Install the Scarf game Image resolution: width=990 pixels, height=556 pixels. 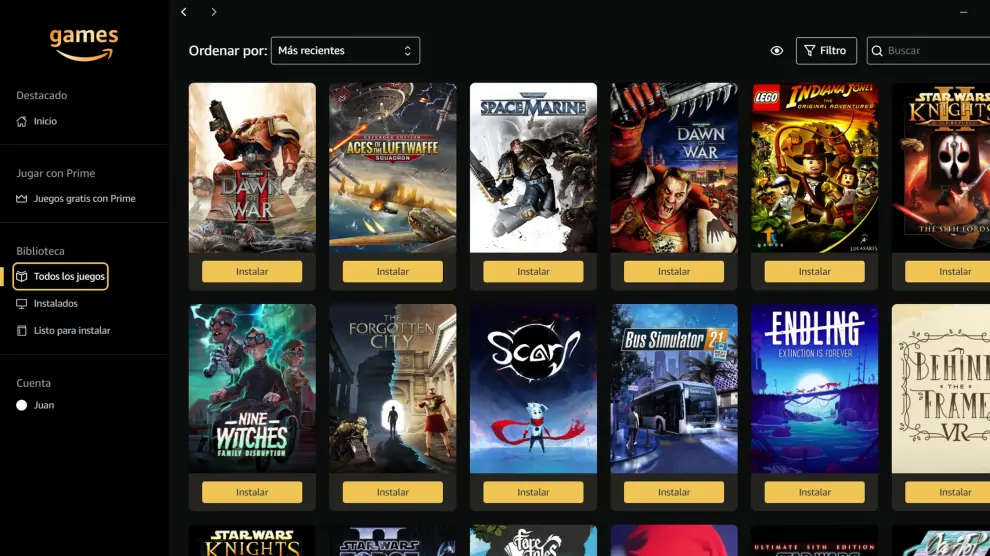[x=533, y=492]
